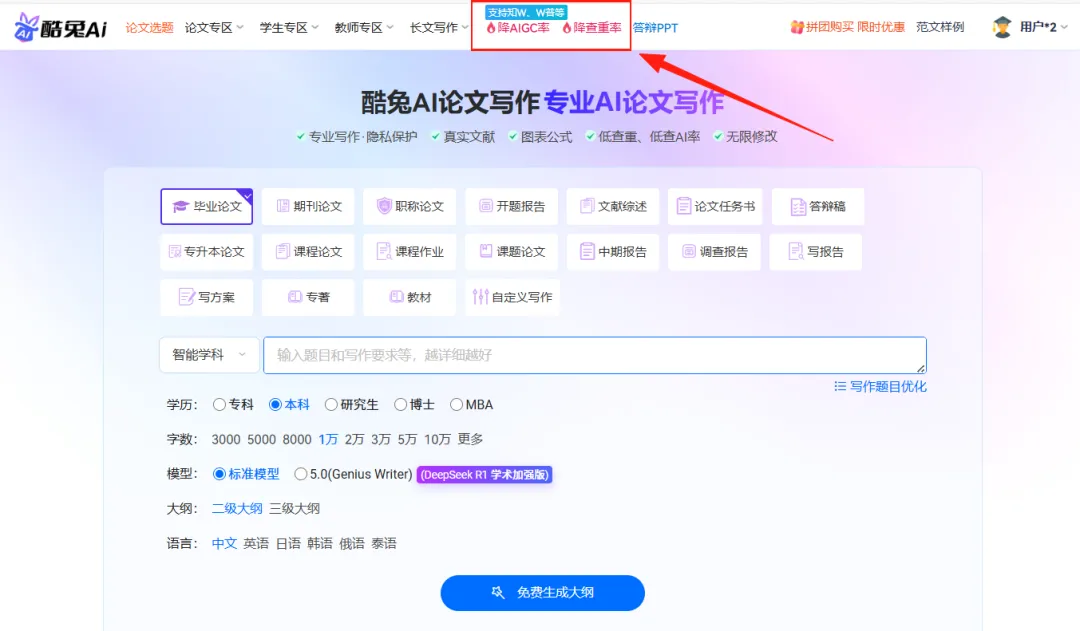Click the icon beside 课程作业
This screenshot has height=631, width=1080.
click(384, 251)
